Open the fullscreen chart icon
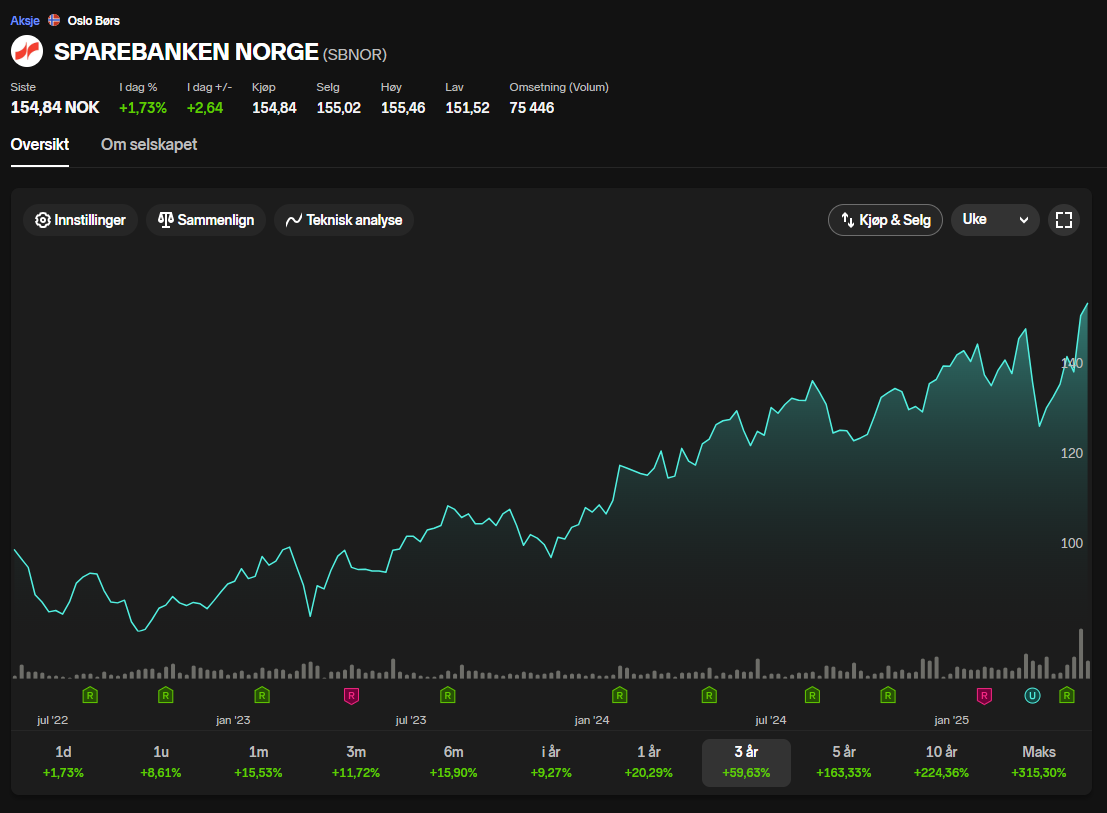 (1063, 220)
